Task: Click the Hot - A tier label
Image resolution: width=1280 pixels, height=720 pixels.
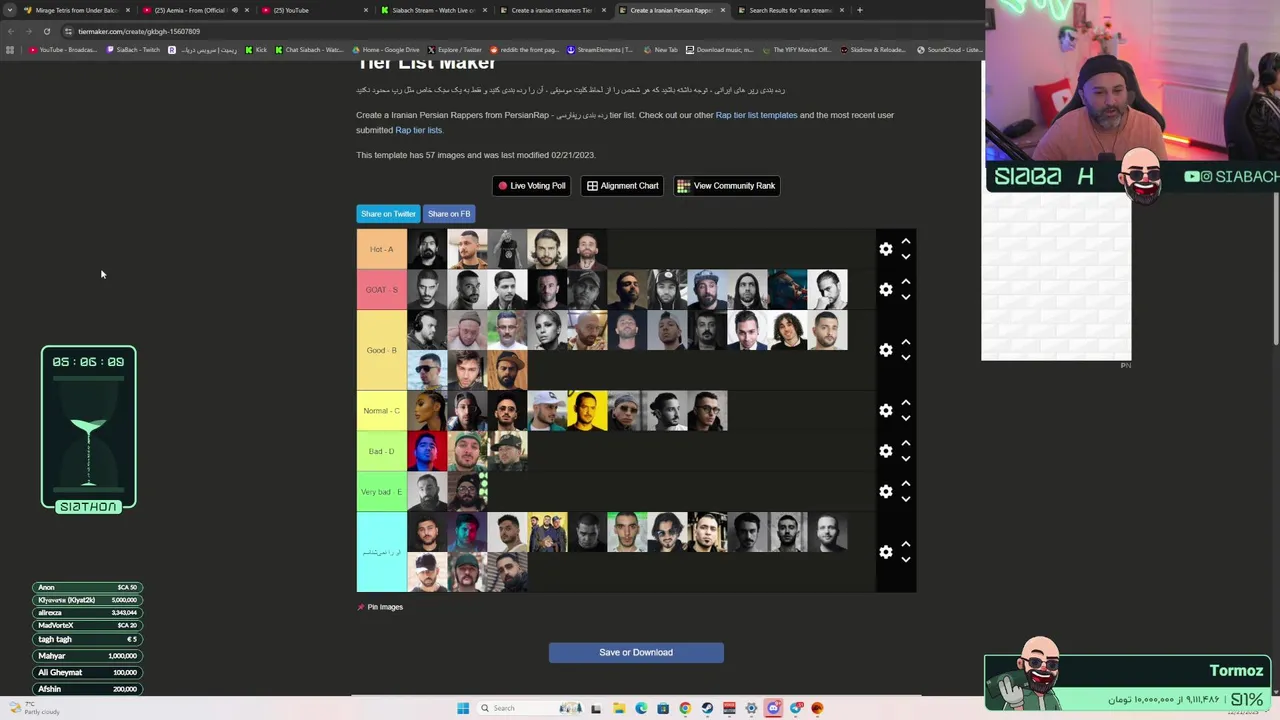Action: coord(382,249)
